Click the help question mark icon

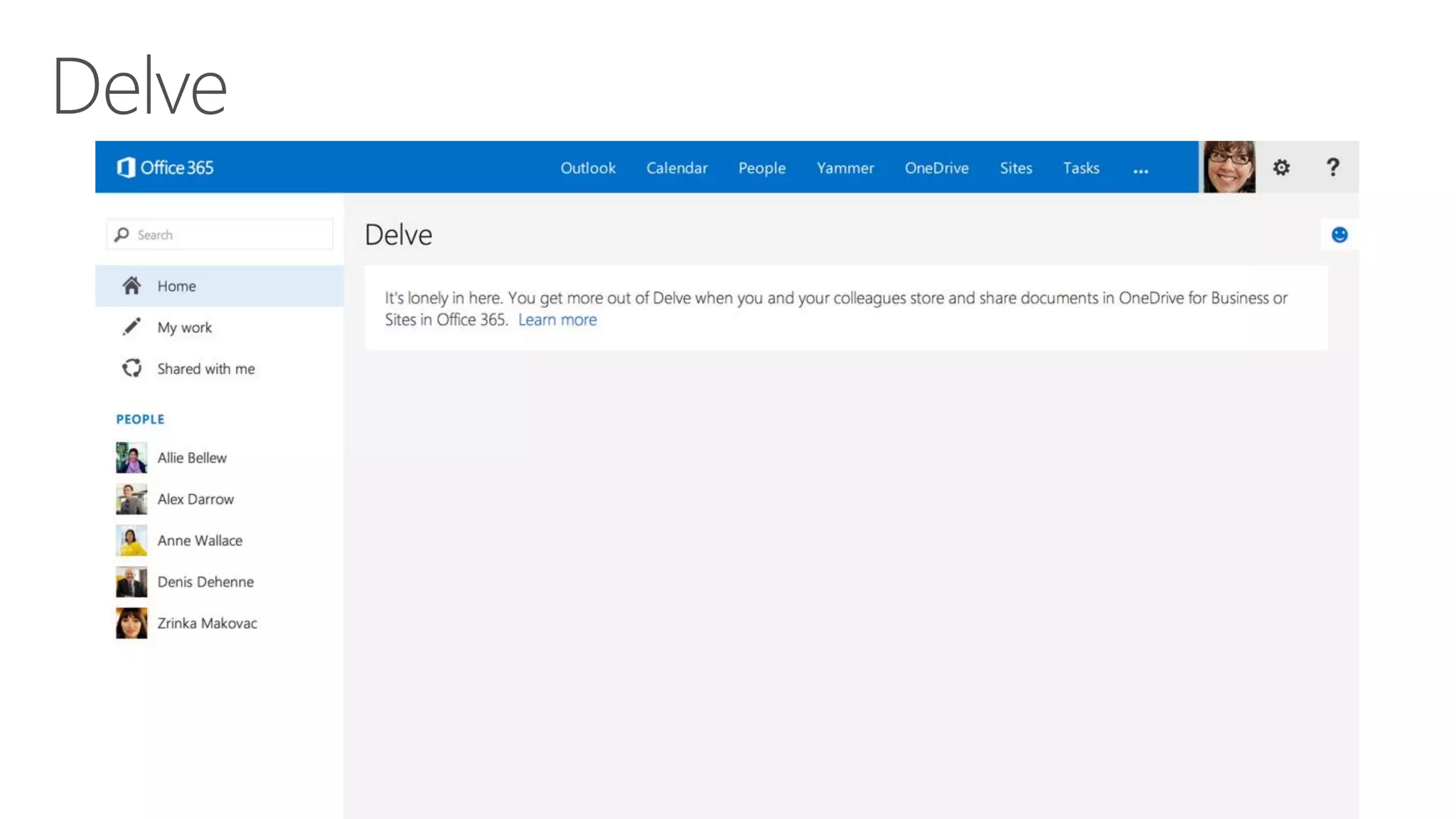pyautogui.click(x=1333, y=168)
